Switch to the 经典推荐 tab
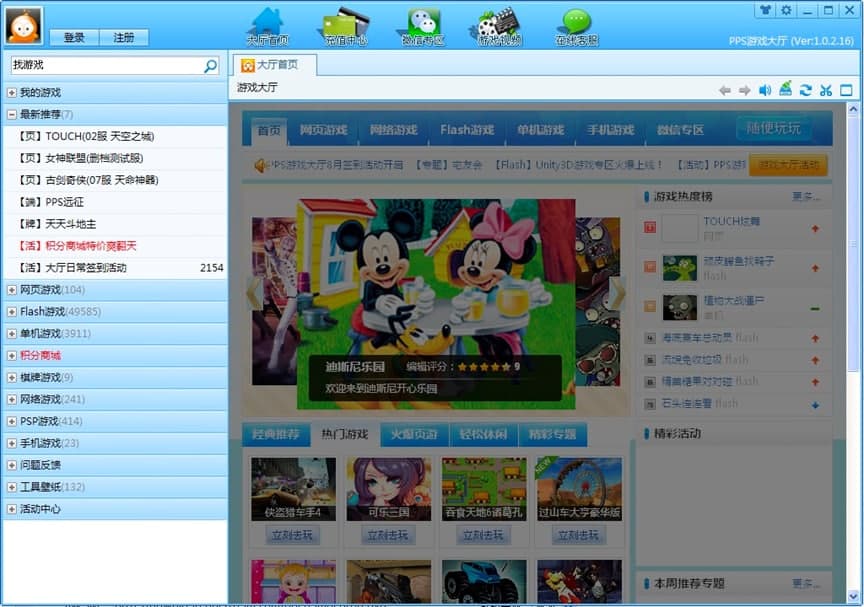 (x=276, y=435)
